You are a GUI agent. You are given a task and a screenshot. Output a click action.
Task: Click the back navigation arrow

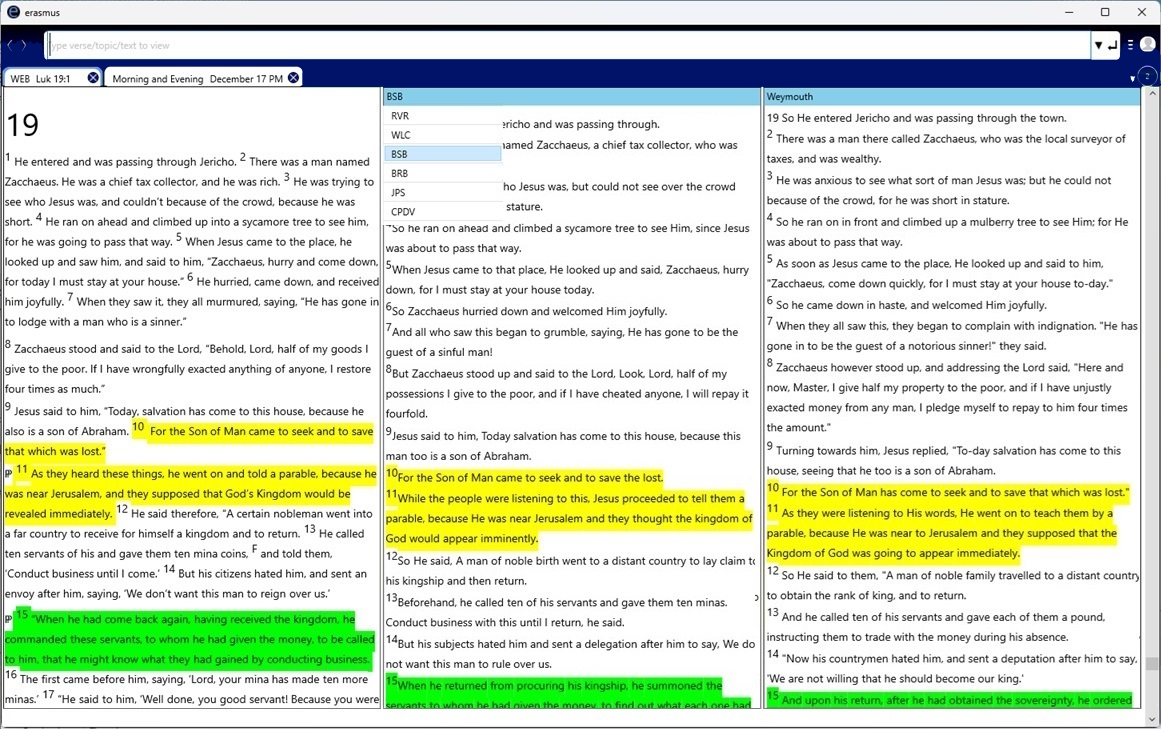coord(10,45)
